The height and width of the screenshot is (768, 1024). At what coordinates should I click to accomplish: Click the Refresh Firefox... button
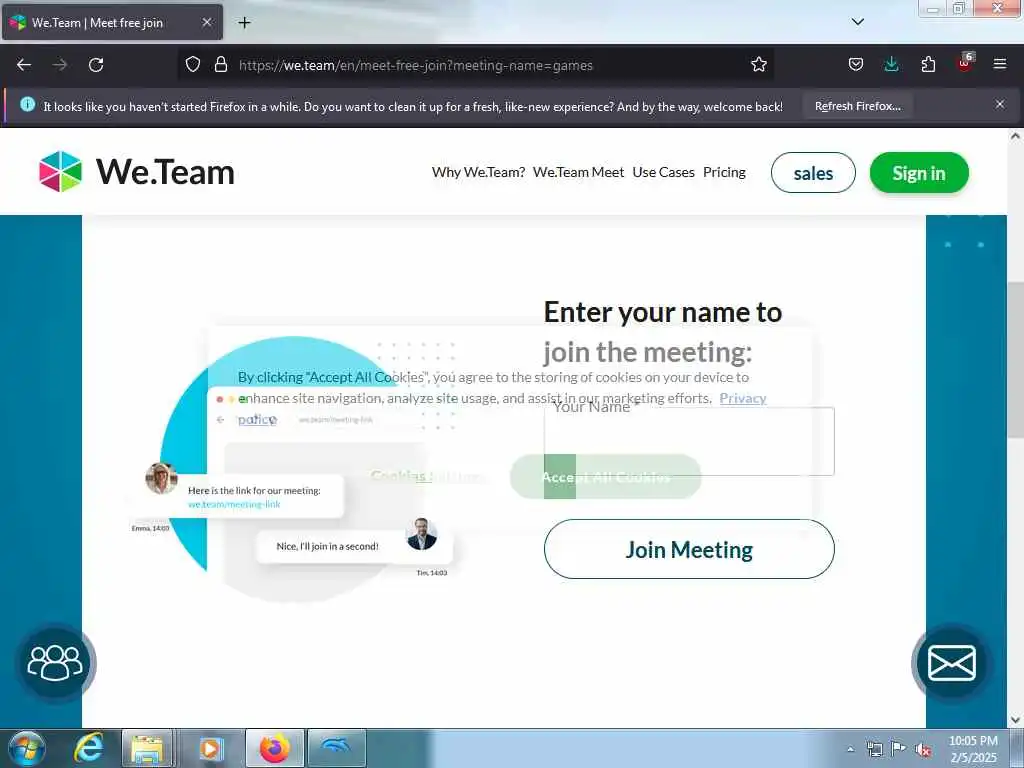857,106
